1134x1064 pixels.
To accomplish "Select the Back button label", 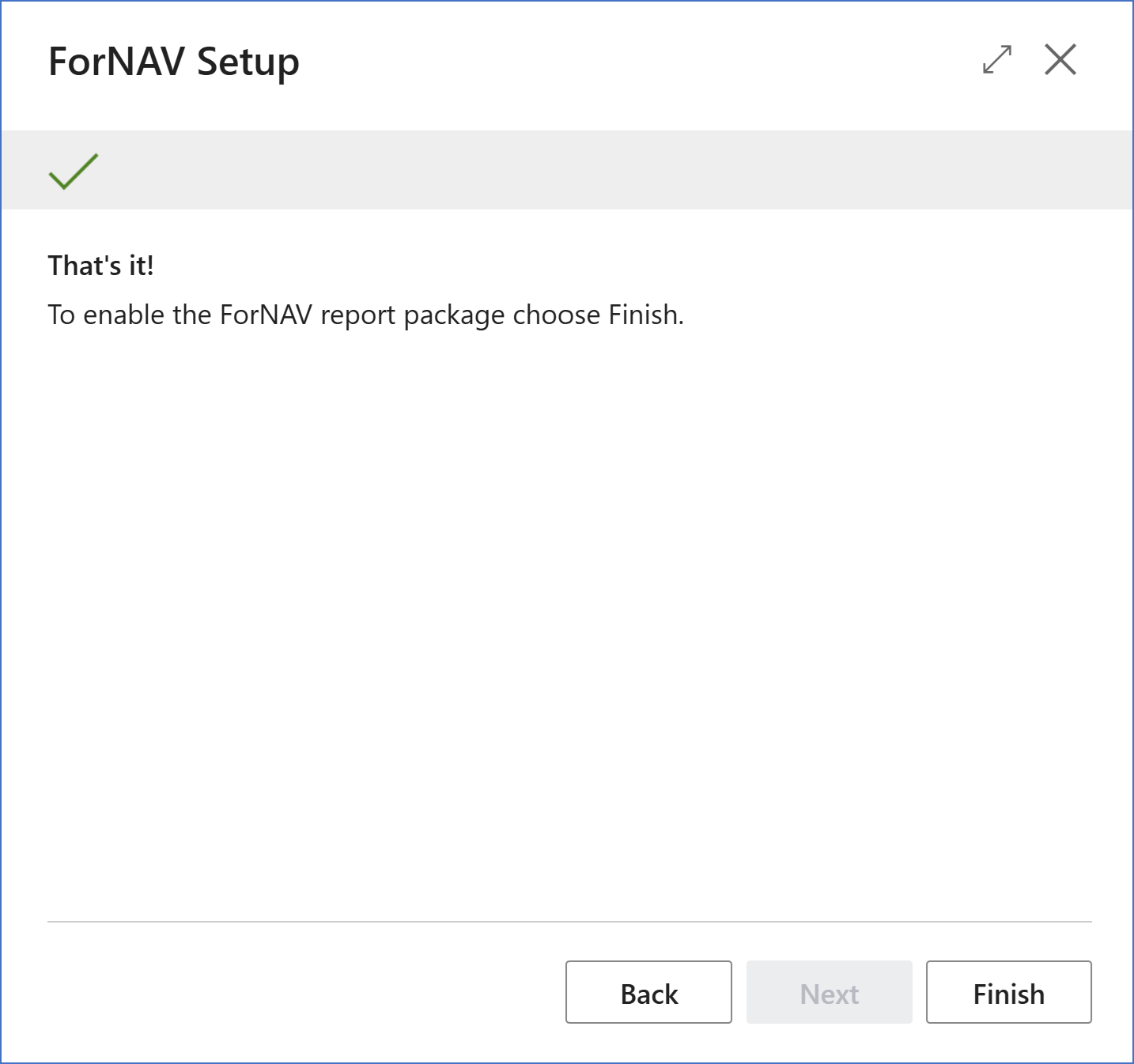I will pyautogui.click(x=649, y=994).
